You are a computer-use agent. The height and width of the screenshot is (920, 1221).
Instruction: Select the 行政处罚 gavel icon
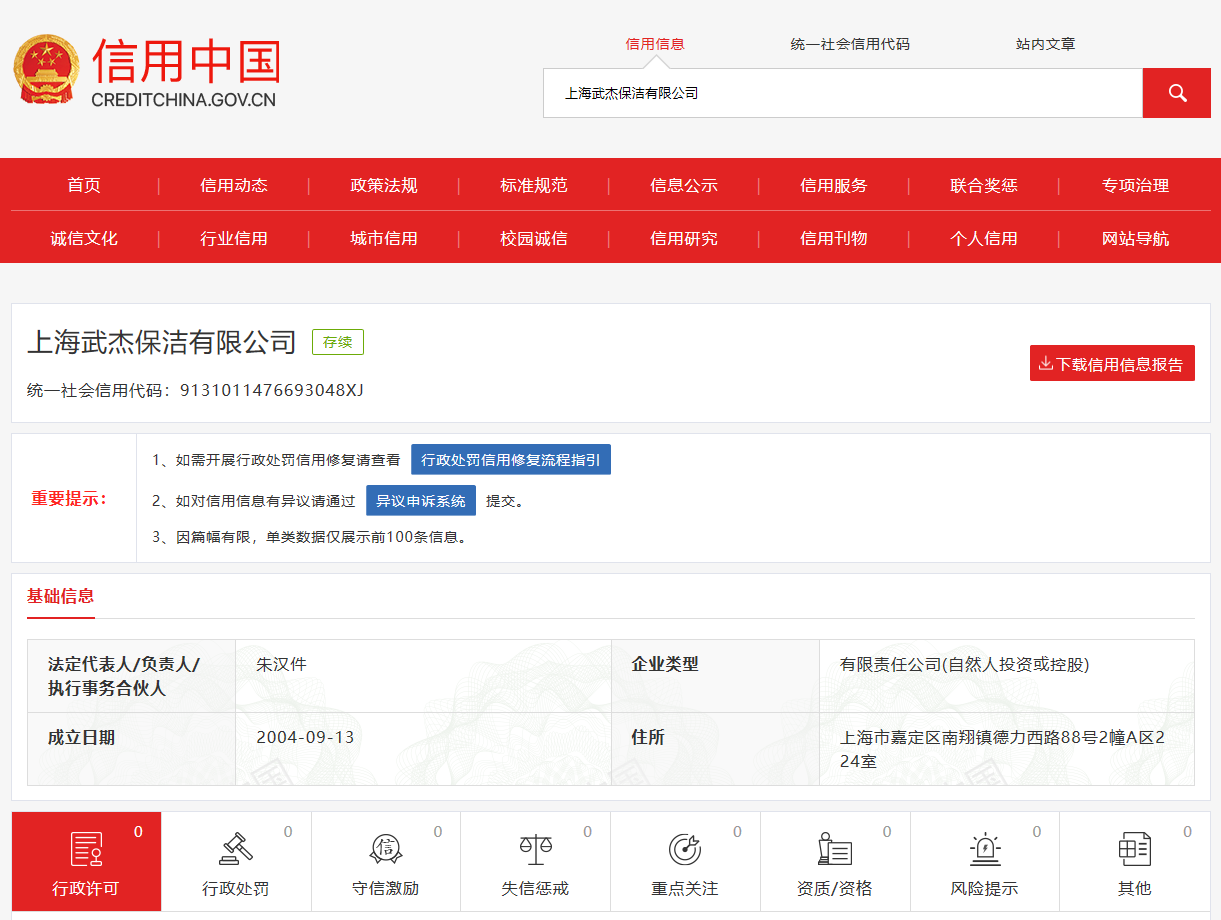pos(236,850)
